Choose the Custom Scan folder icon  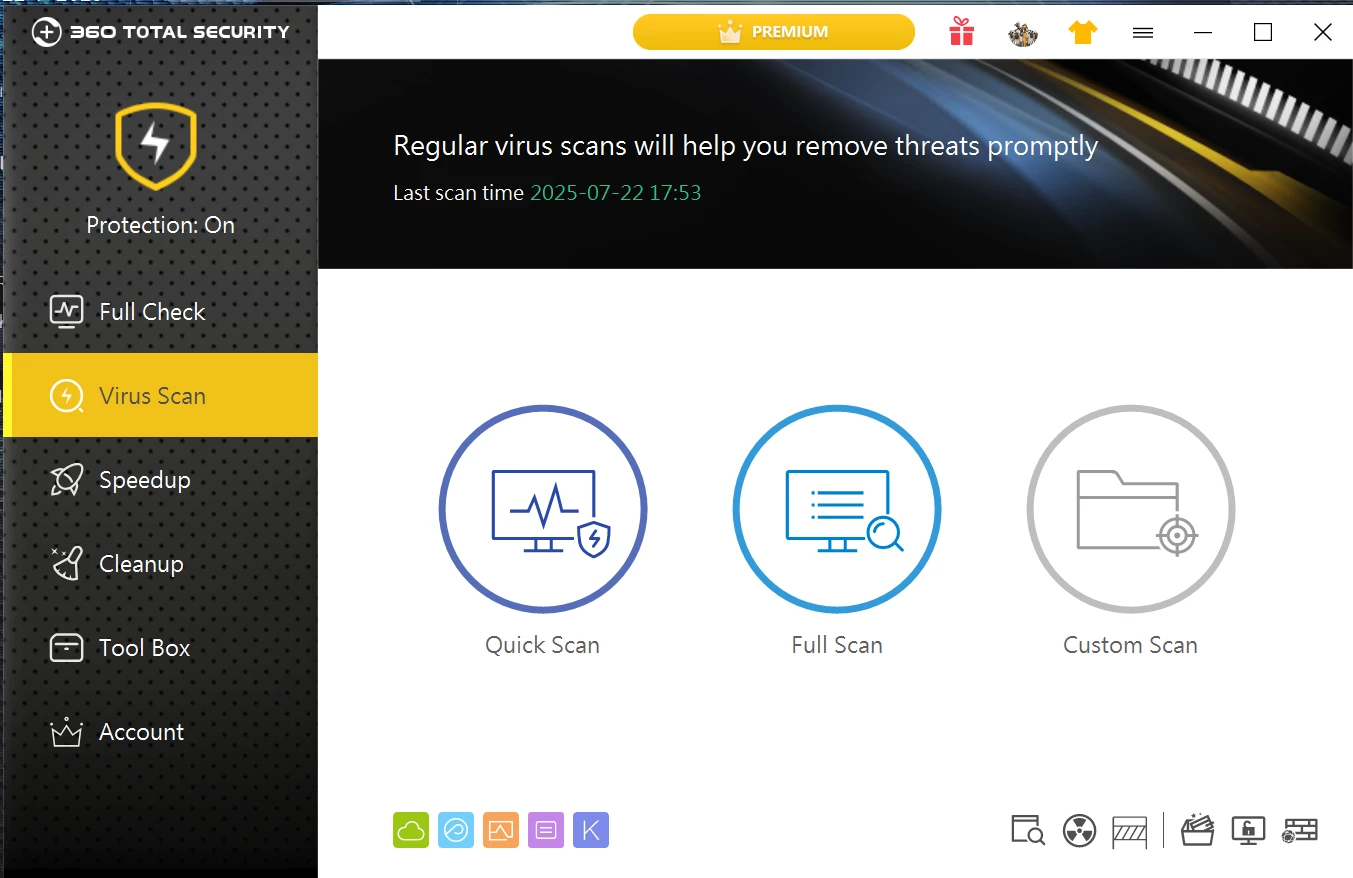click(1131, 509)
